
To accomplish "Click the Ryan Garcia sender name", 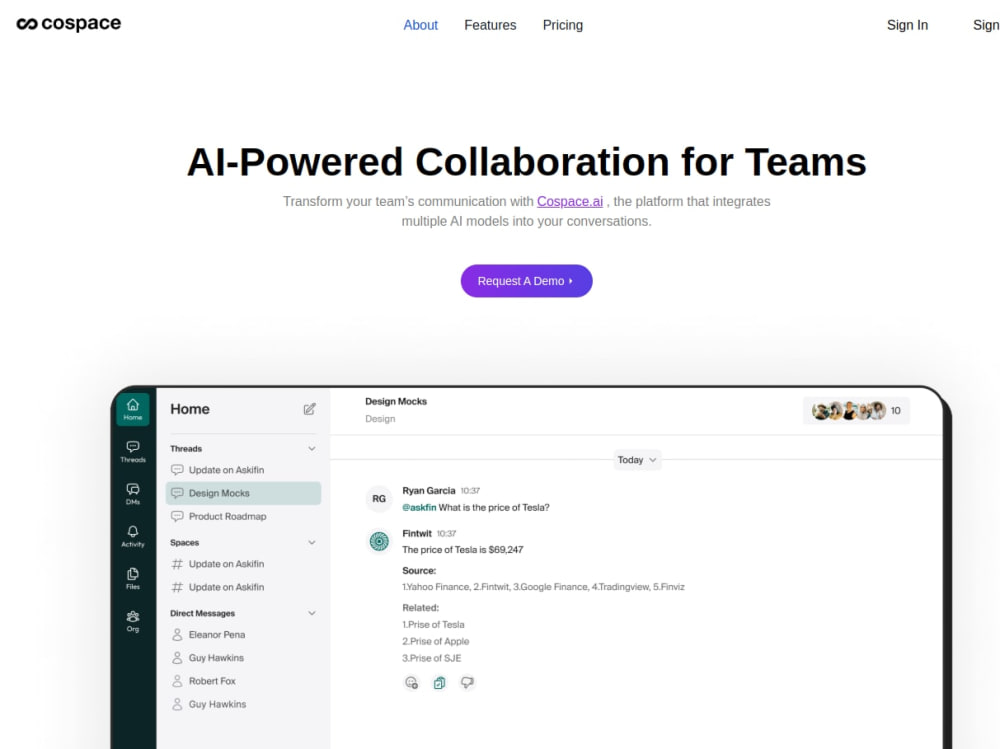I will pos(429,491).
